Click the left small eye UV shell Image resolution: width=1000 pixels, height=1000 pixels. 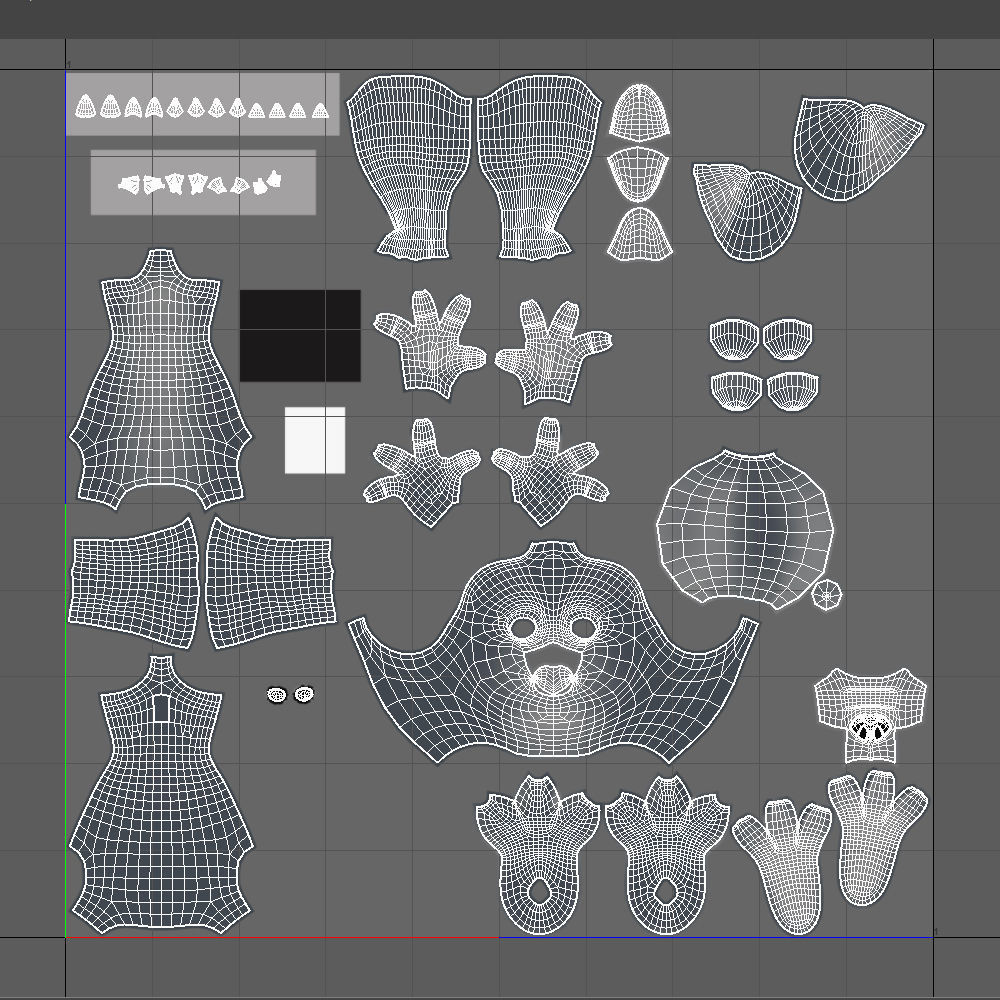(277, 695)
